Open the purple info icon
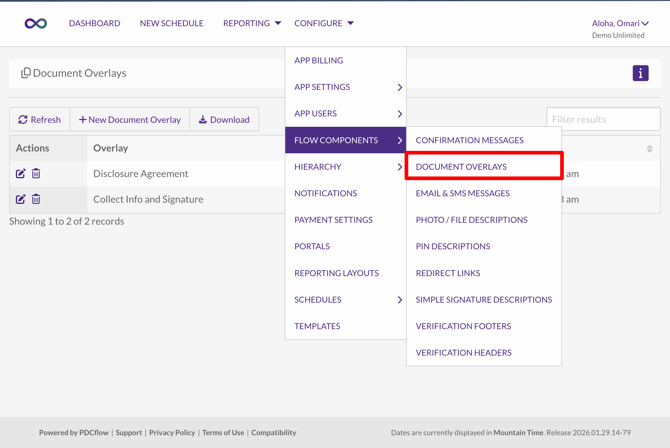This screenshot has width=670, height=448. pyautogui.click(x=640, y=73)
